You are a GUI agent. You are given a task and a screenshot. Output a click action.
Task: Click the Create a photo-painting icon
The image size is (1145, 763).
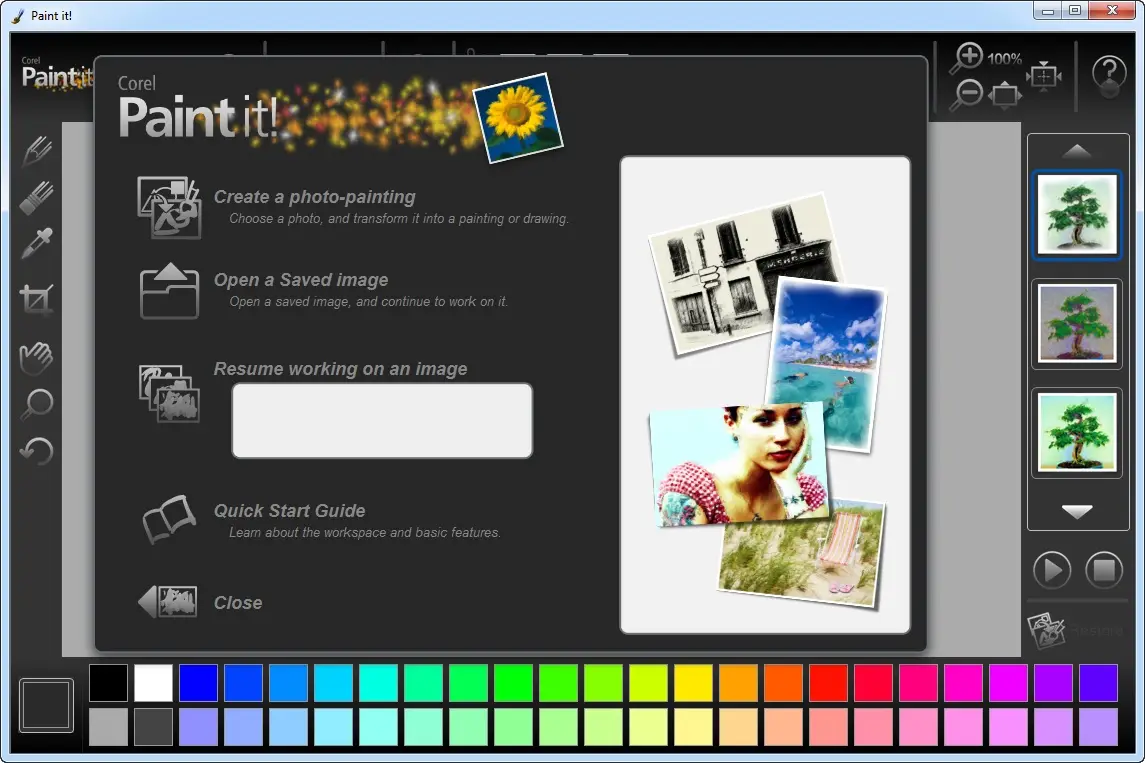169,207
